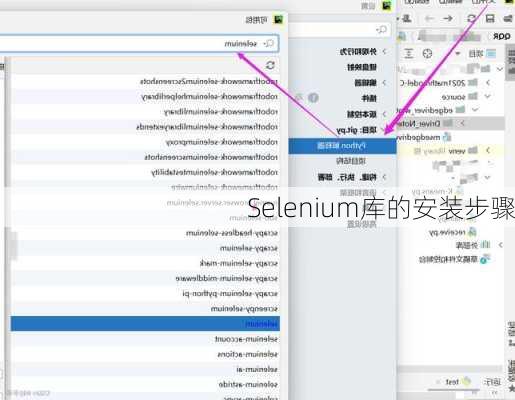Image resolution: width=515 pixels, height=400 pixels.
Task: Expand 编辑器 settings category
Action: point(384,83)
